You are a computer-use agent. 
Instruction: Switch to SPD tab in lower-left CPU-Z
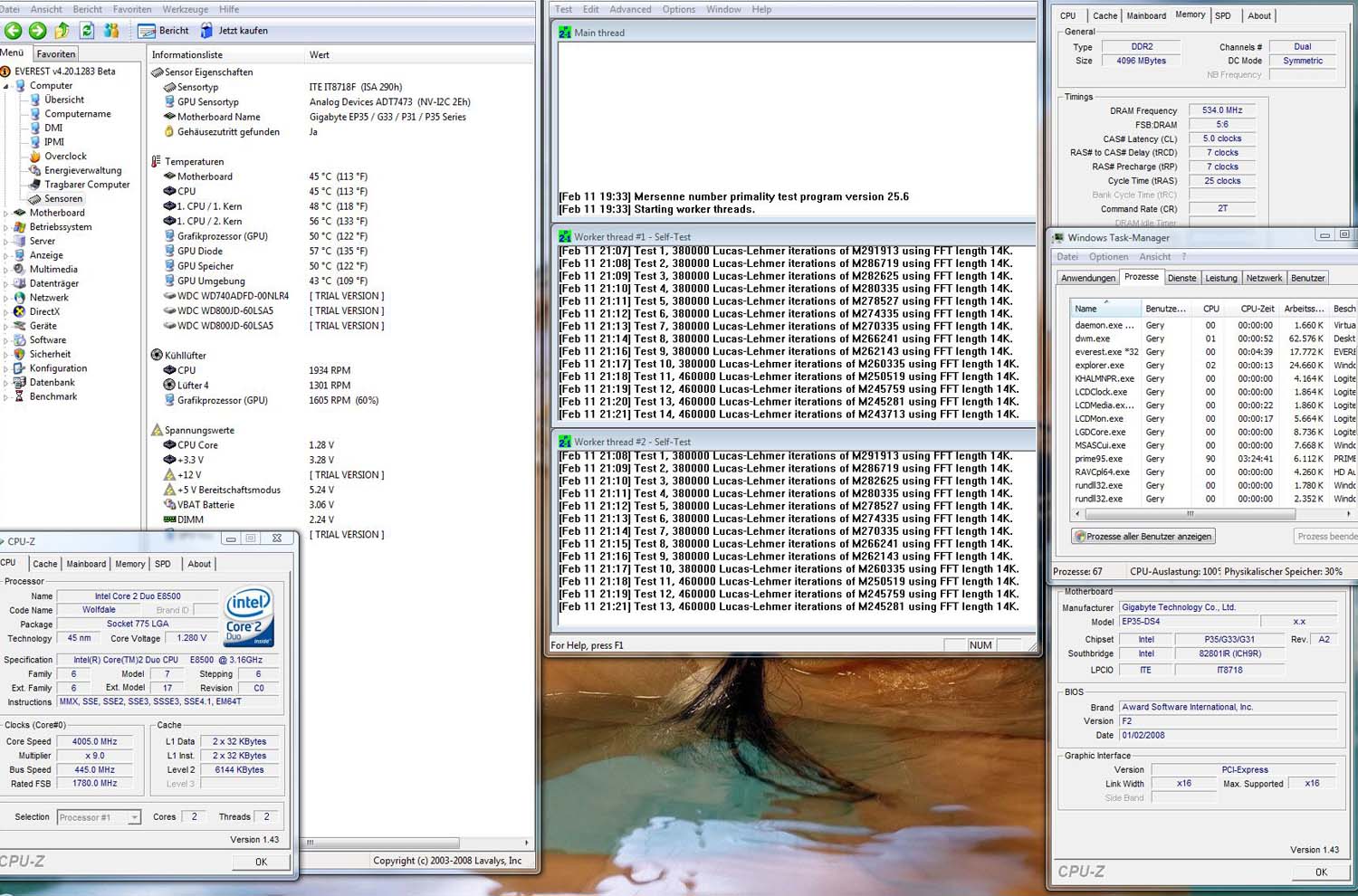tap(163, 564)
